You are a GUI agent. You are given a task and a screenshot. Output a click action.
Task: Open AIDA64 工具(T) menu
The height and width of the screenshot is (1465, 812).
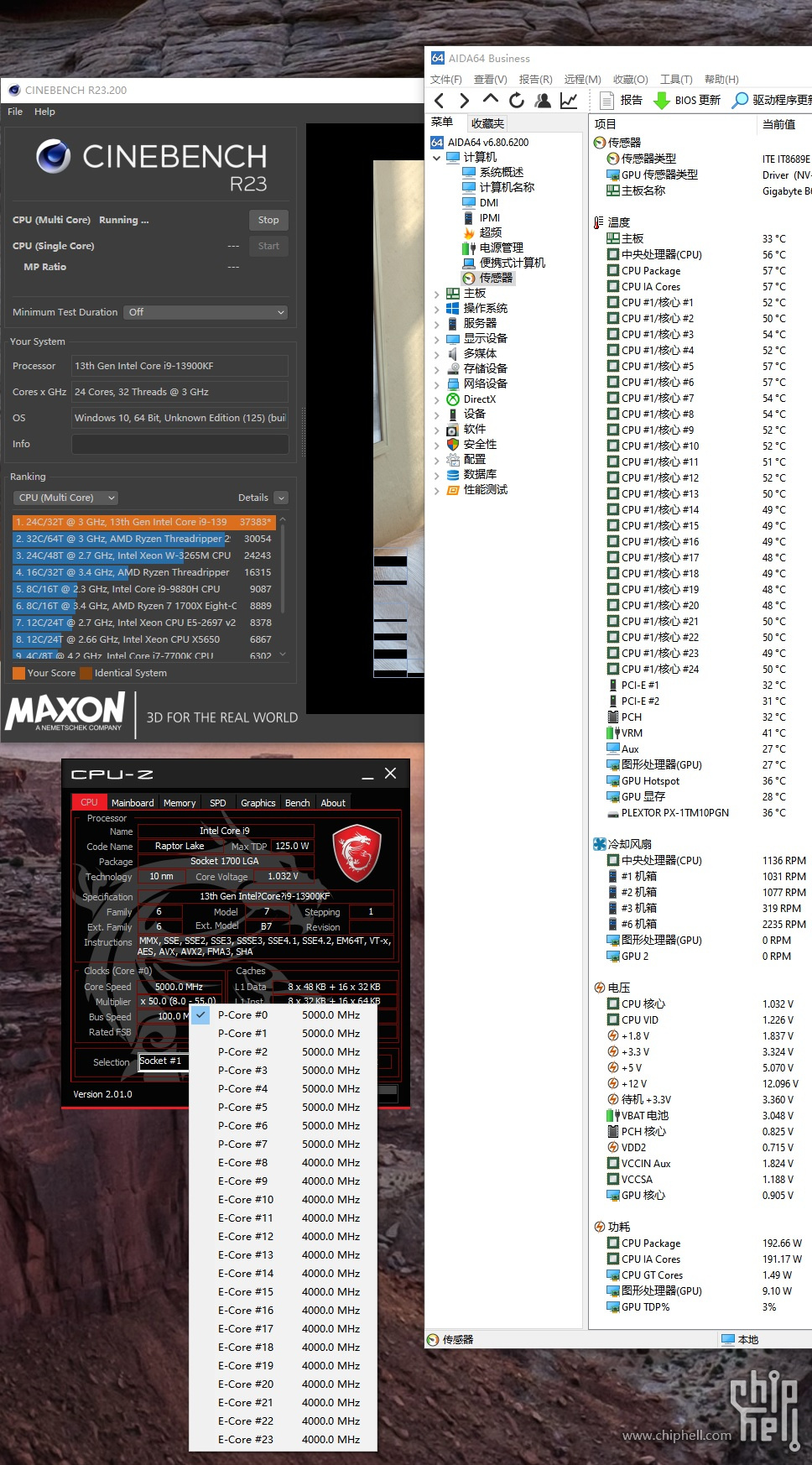676,80
